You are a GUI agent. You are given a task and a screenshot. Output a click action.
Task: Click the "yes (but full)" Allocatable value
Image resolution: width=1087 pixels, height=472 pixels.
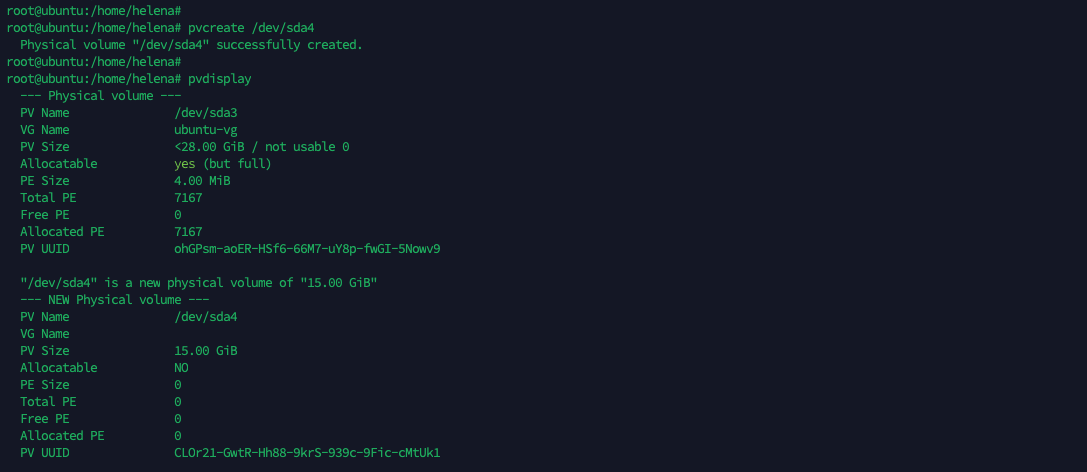222,164
